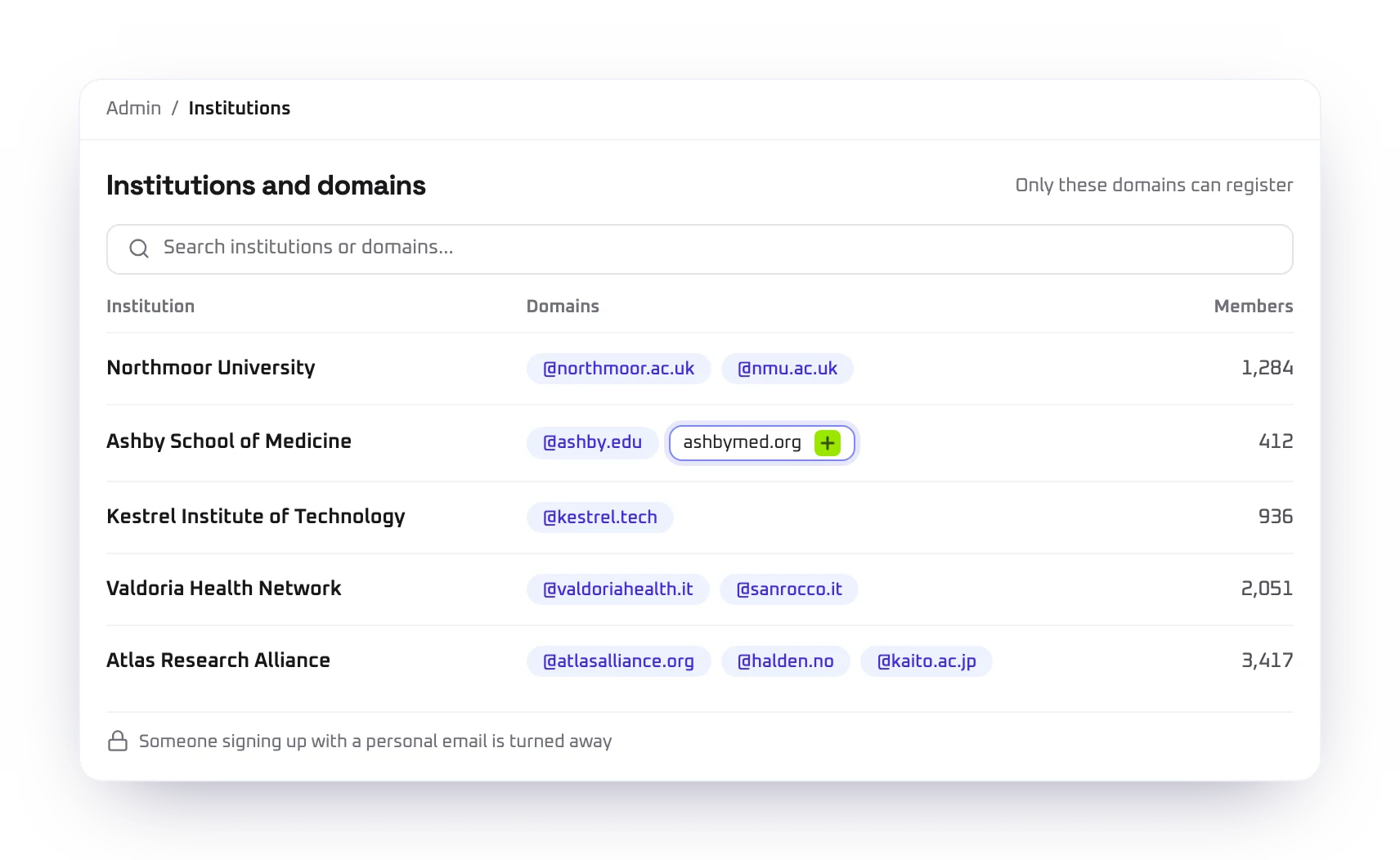Click the Institution column header
Screen dimensions: 1400x860
[150, 307]
